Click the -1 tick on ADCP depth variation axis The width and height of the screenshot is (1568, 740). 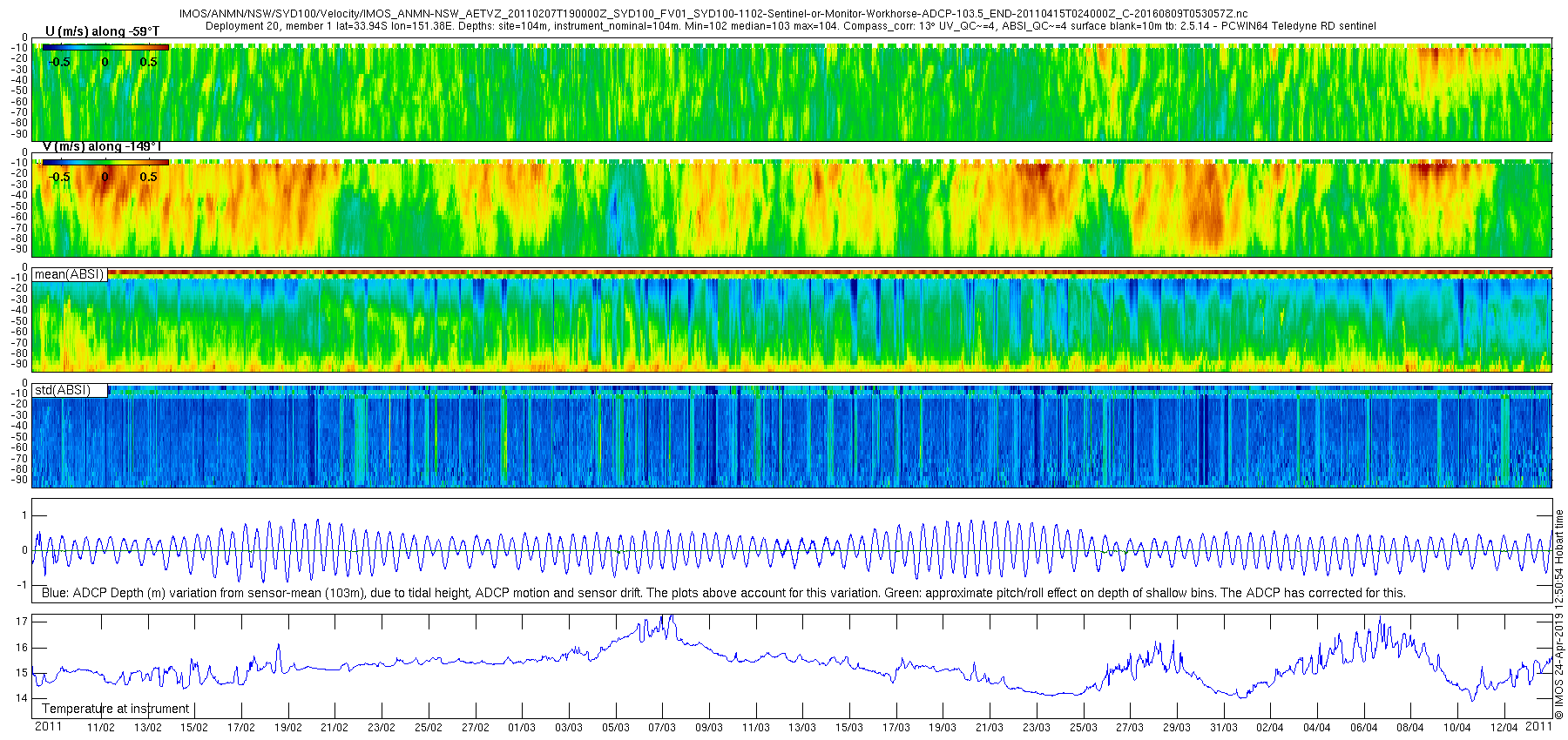[x=23, y=585]
